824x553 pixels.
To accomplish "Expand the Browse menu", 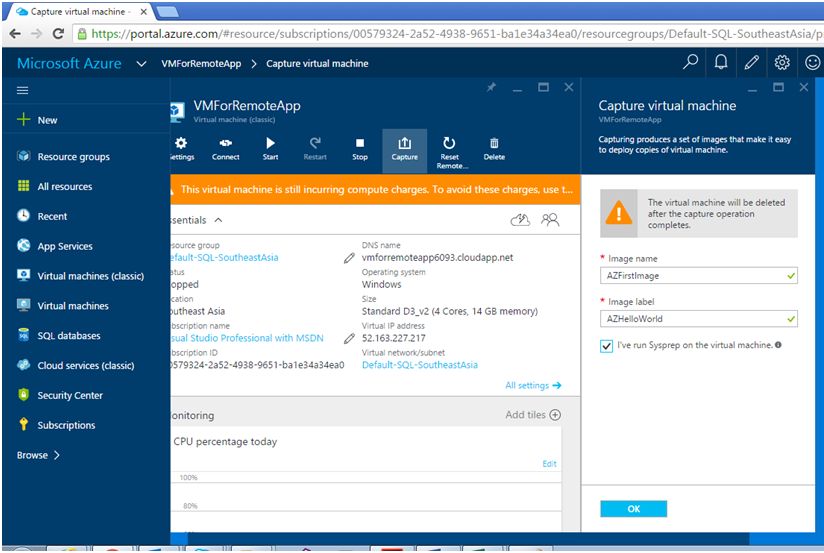I will point(38,455).
